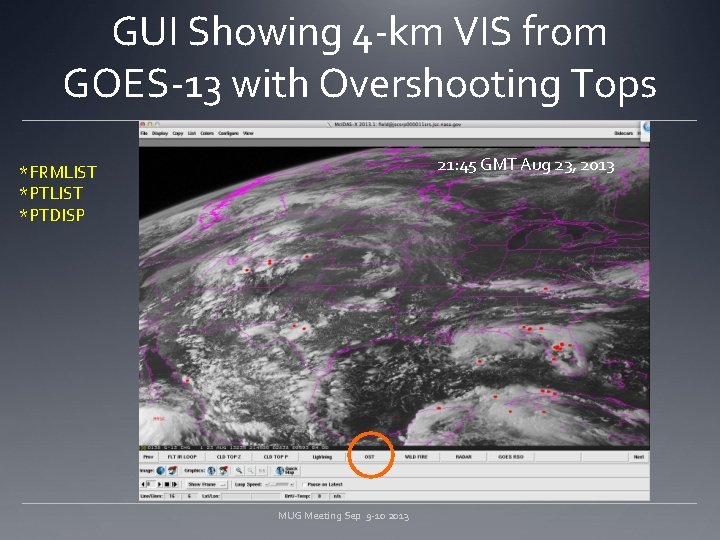
Task: Click the Lightning button
Action: (322, 457)
